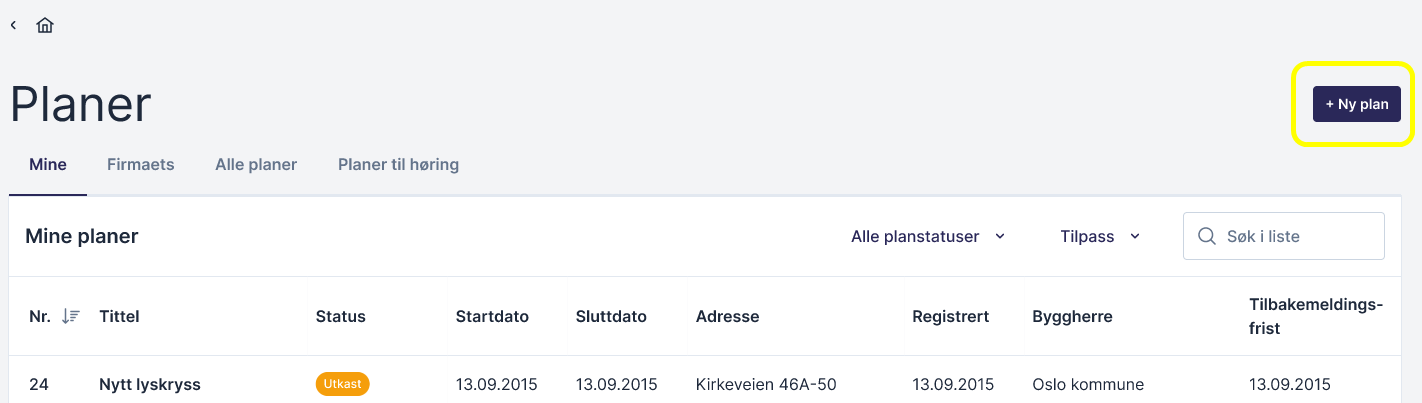The image size is (1422, 403).
Task: Click the Byggherre column header
Action: click(1072, 316)
